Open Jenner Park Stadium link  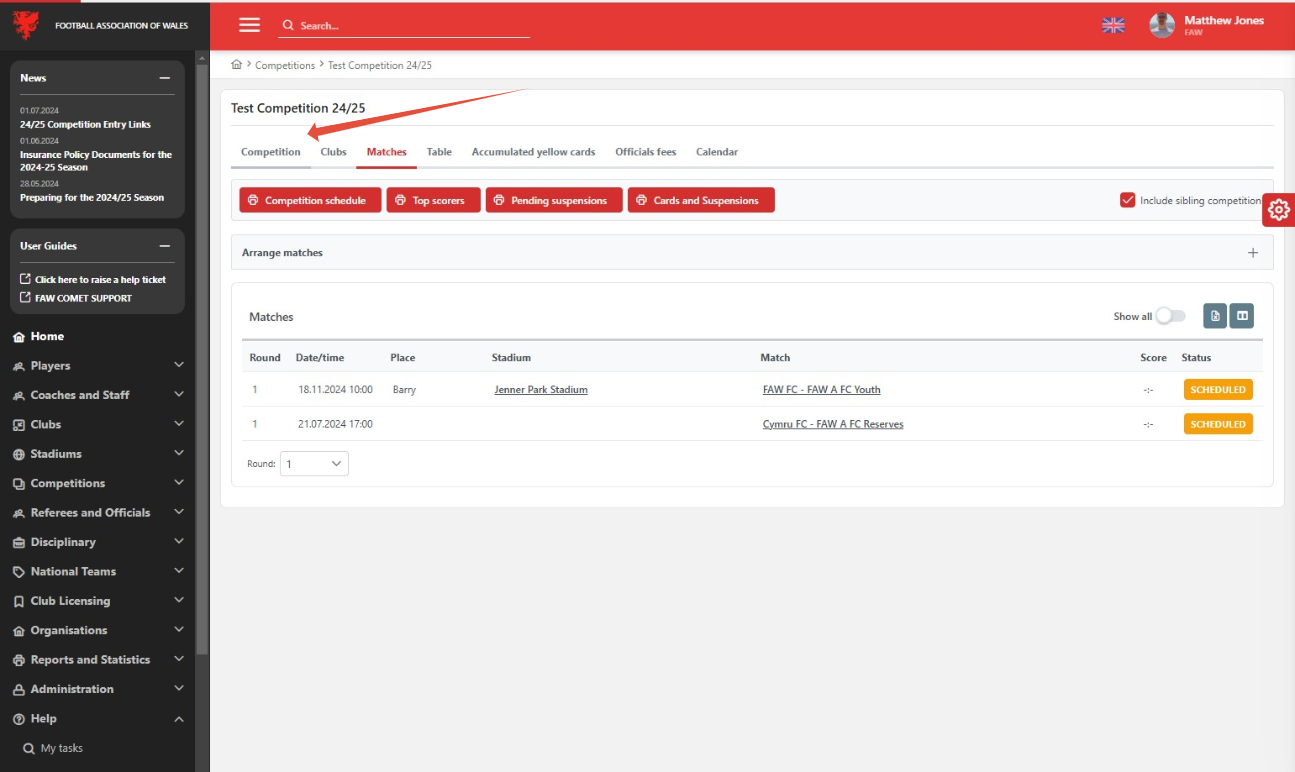(541, 390)
